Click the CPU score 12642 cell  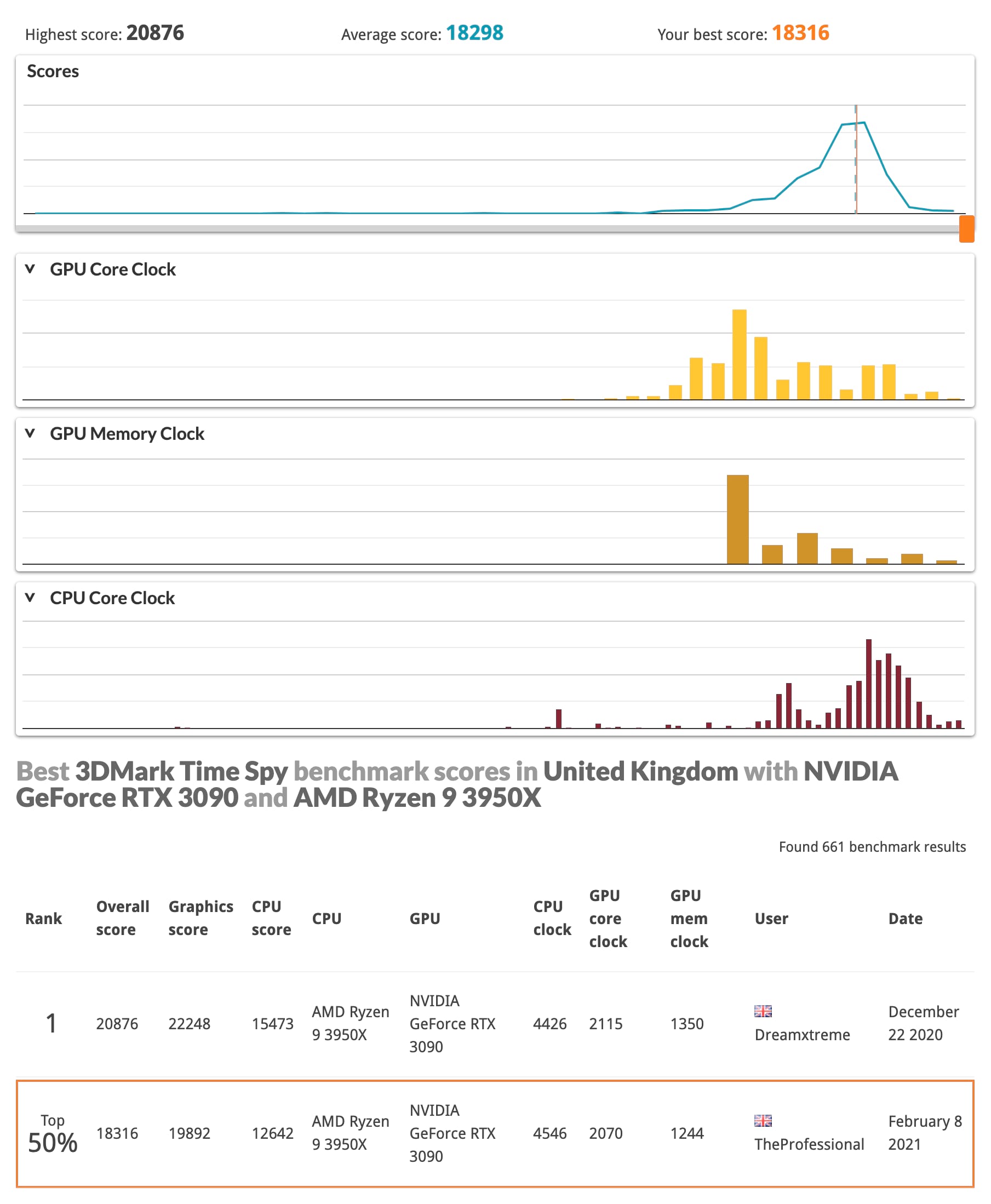click(x=273, y=1133)
